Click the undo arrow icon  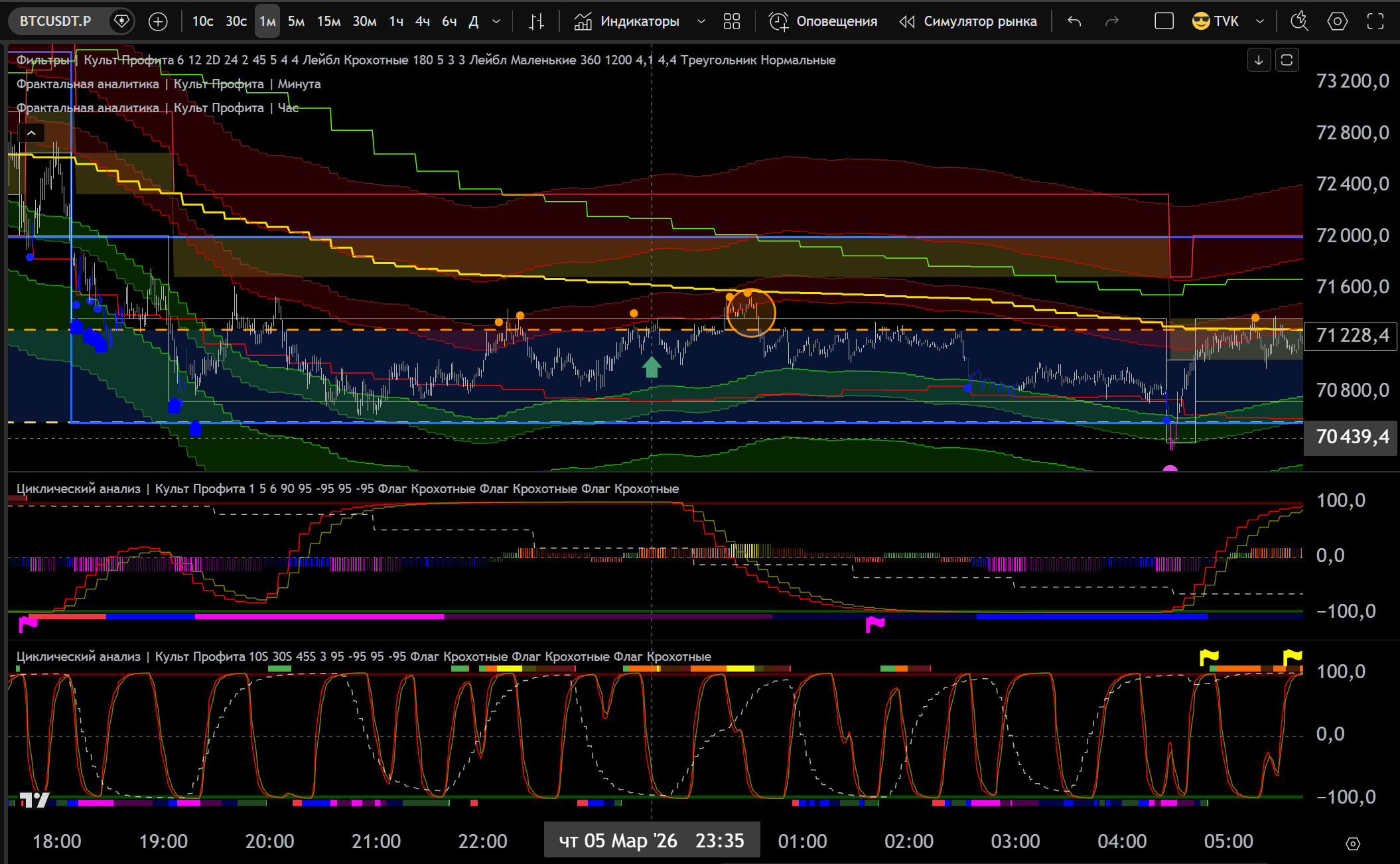click(1074, 21)
